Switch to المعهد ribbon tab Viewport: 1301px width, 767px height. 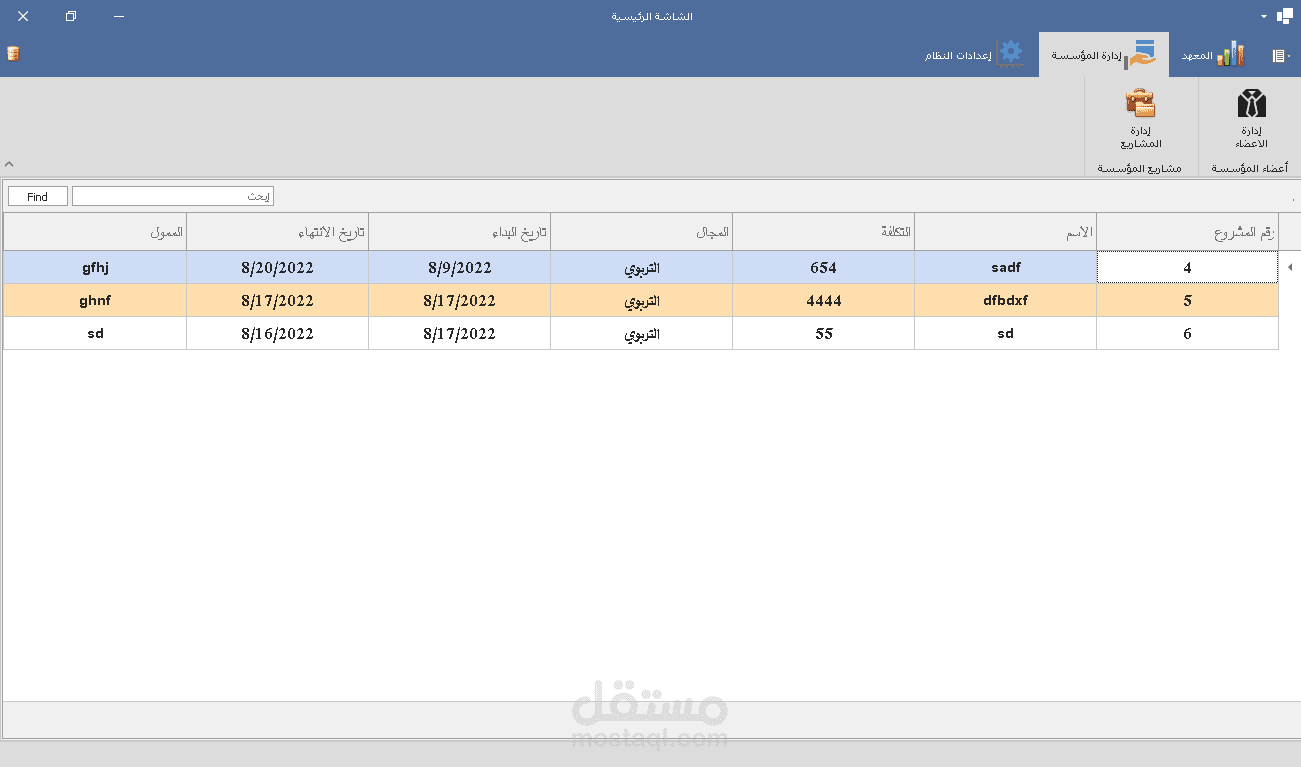tap(1212, 55)
